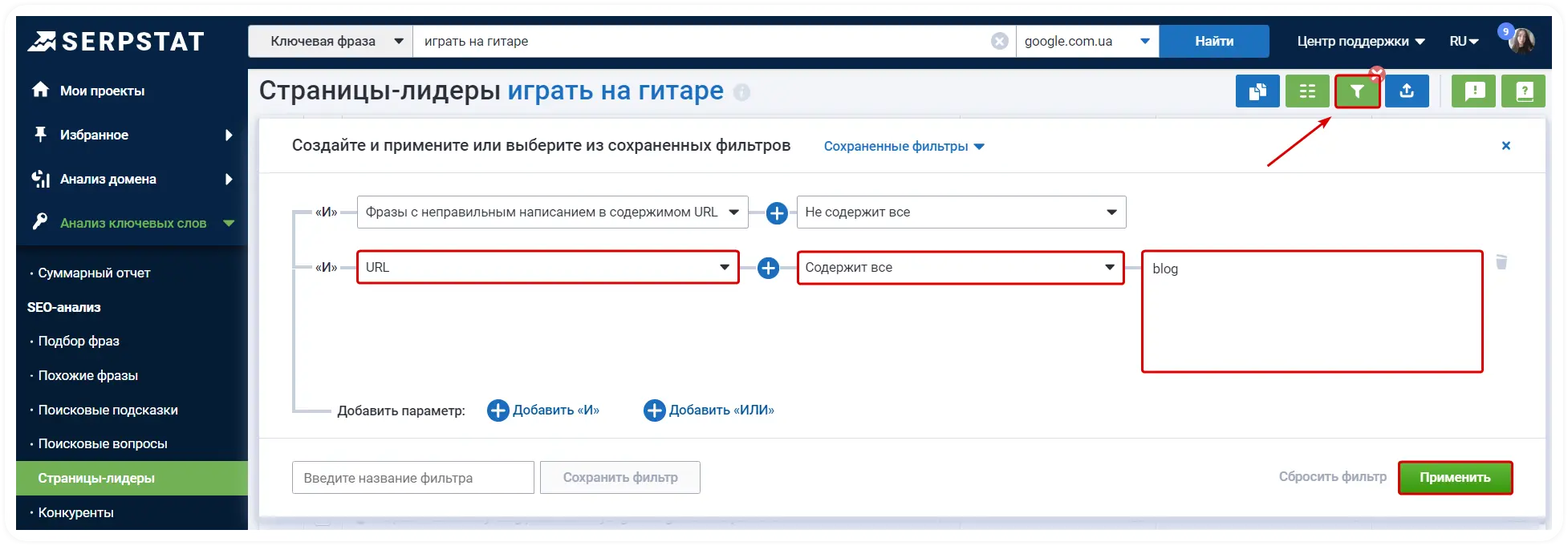Open 'Содержит все' condition dropdown
This screenshot has height=546, width=1568.
coord(961,268)
